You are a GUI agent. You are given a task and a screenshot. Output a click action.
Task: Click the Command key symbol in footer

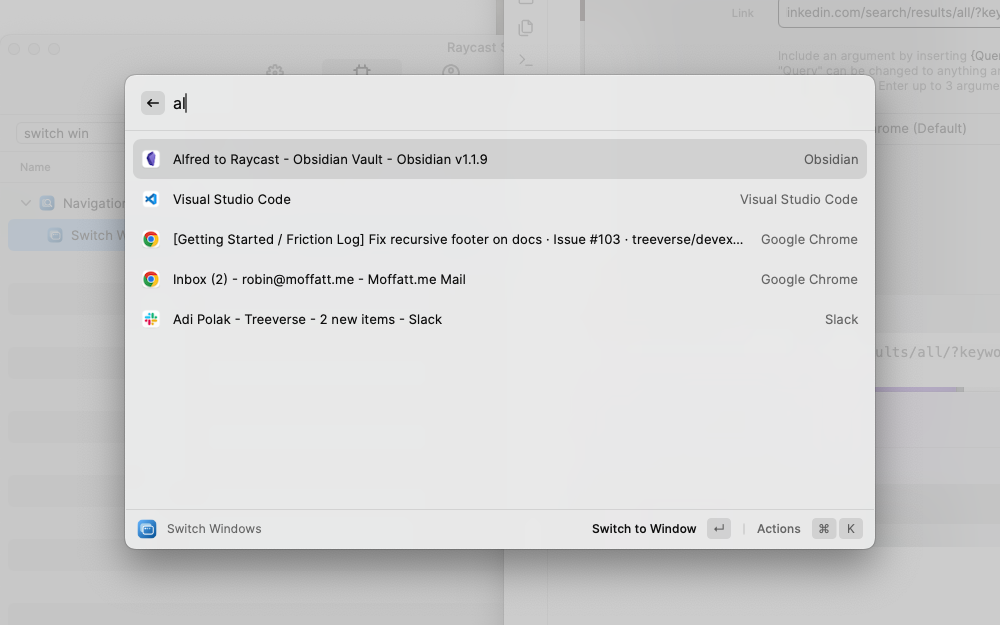coord(824,529)
